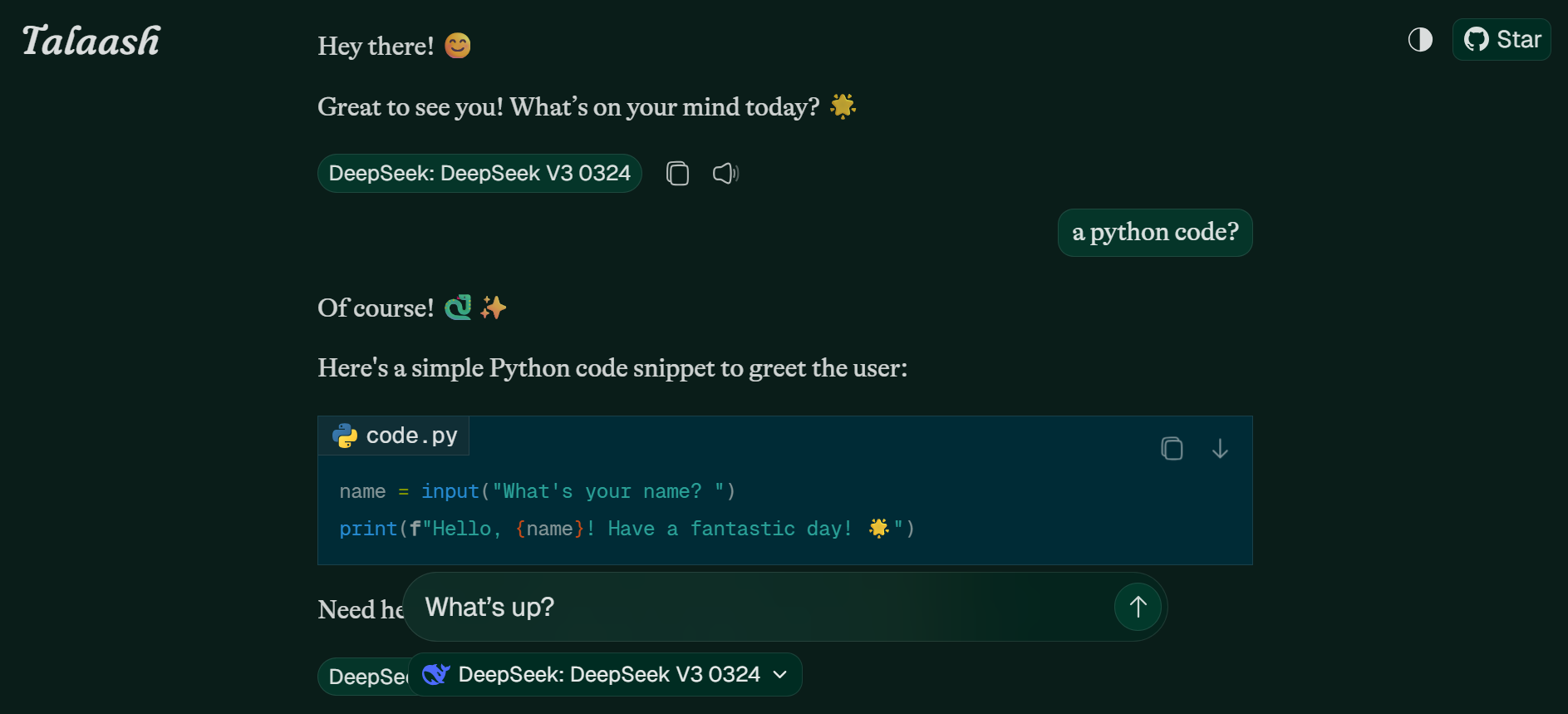
Task: Click the Python logo icon on code tab
Action: tap(344, 436)
